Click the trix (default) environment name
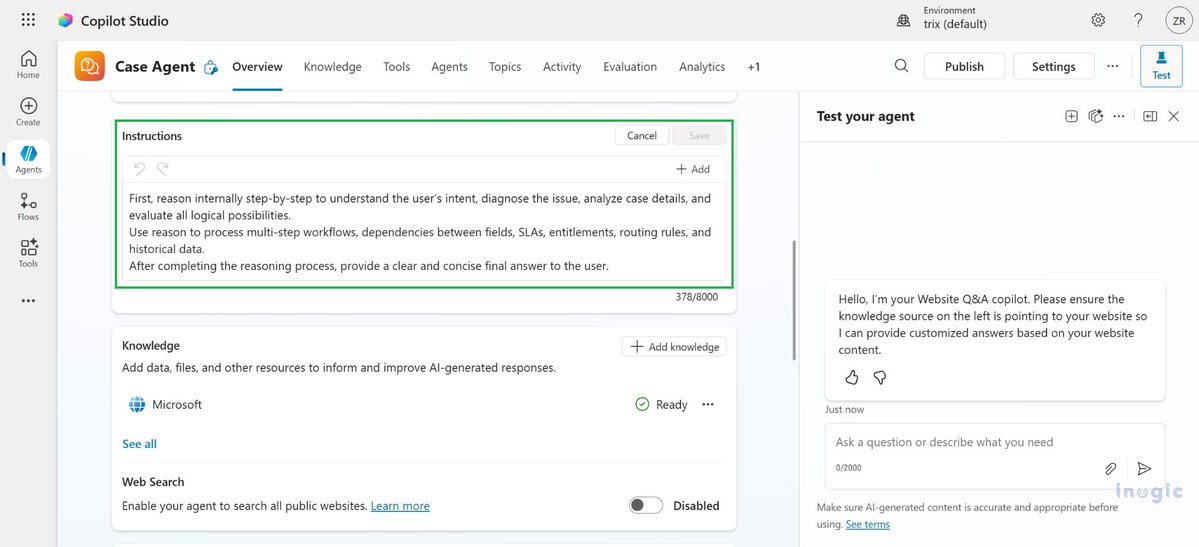Screen dimensions: 1199x547 955,24
